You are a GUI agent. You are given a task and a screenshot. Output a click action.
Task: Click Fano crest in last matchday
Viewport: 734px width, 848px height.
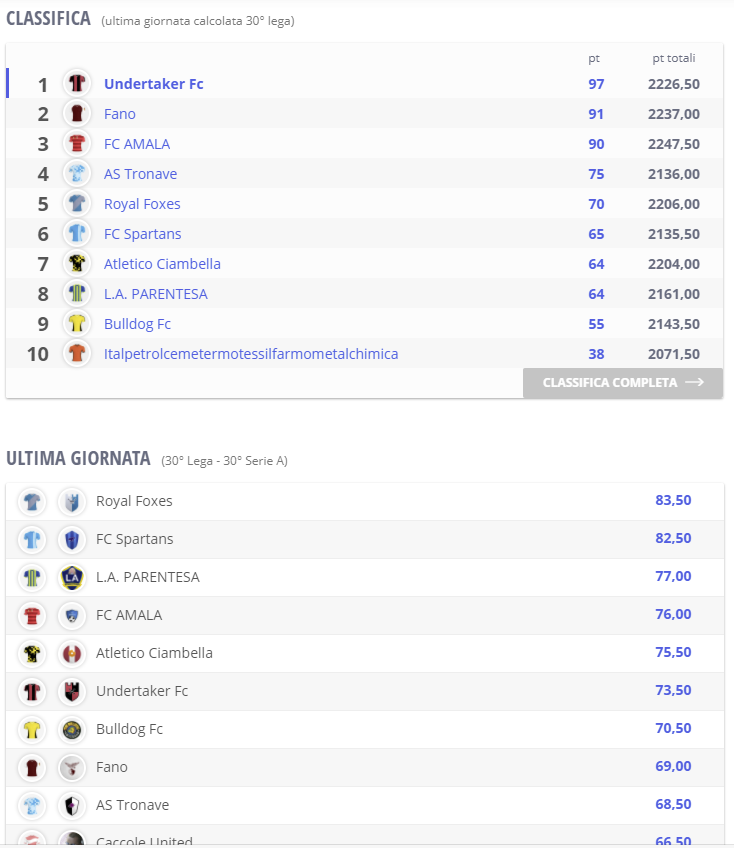72,767
